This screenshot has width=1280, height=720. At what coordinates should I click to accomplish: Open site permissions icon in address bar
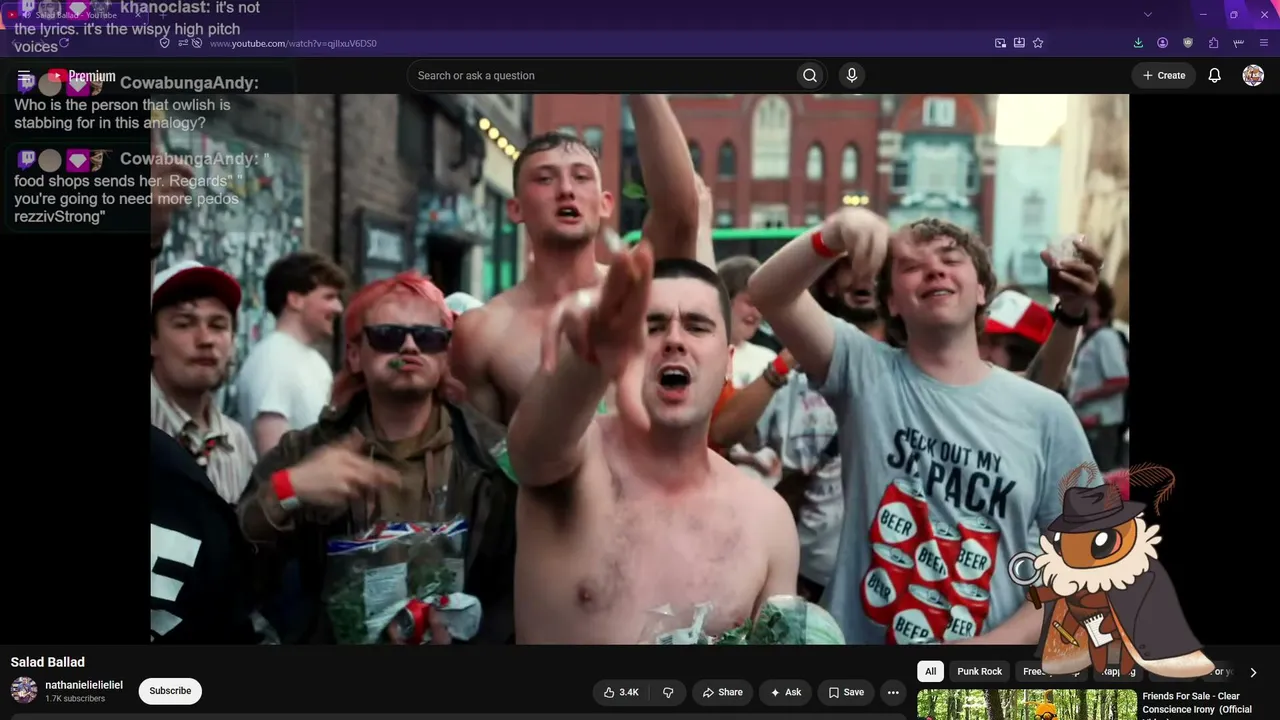point(184,43)
